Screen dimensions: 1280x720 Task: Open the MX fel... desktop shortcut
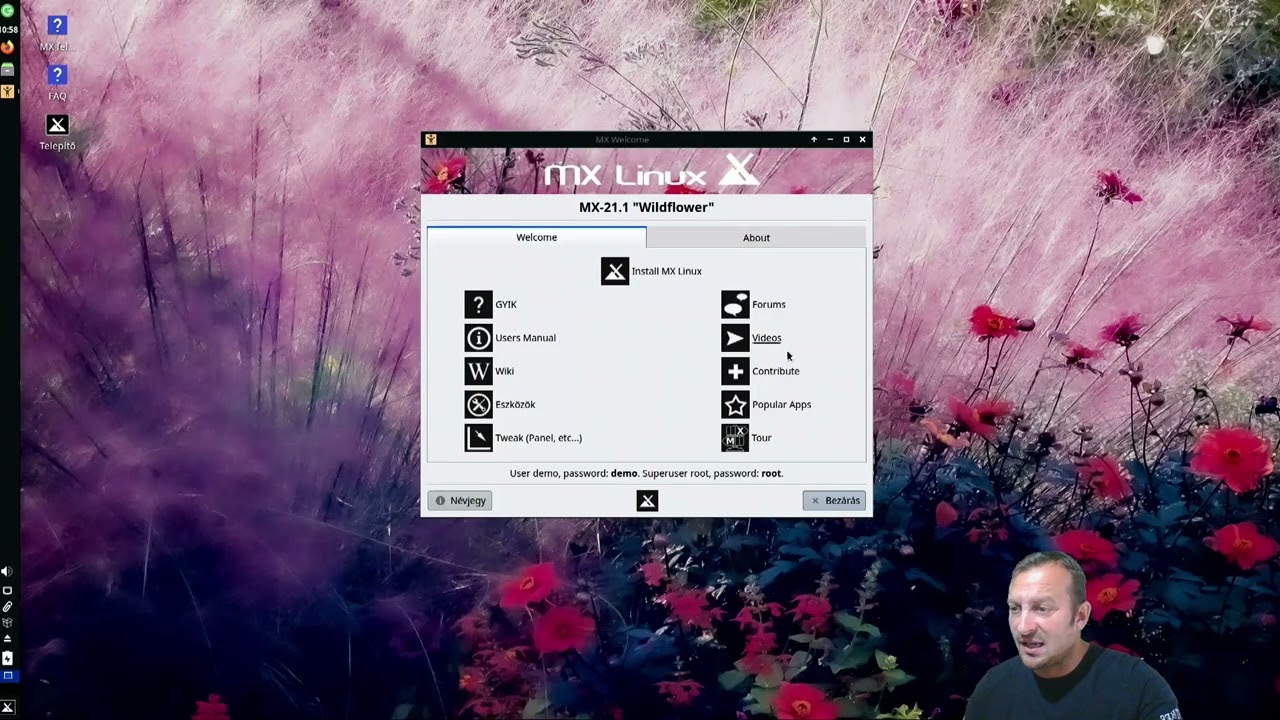pyautogui.click(x=57, y=33)
